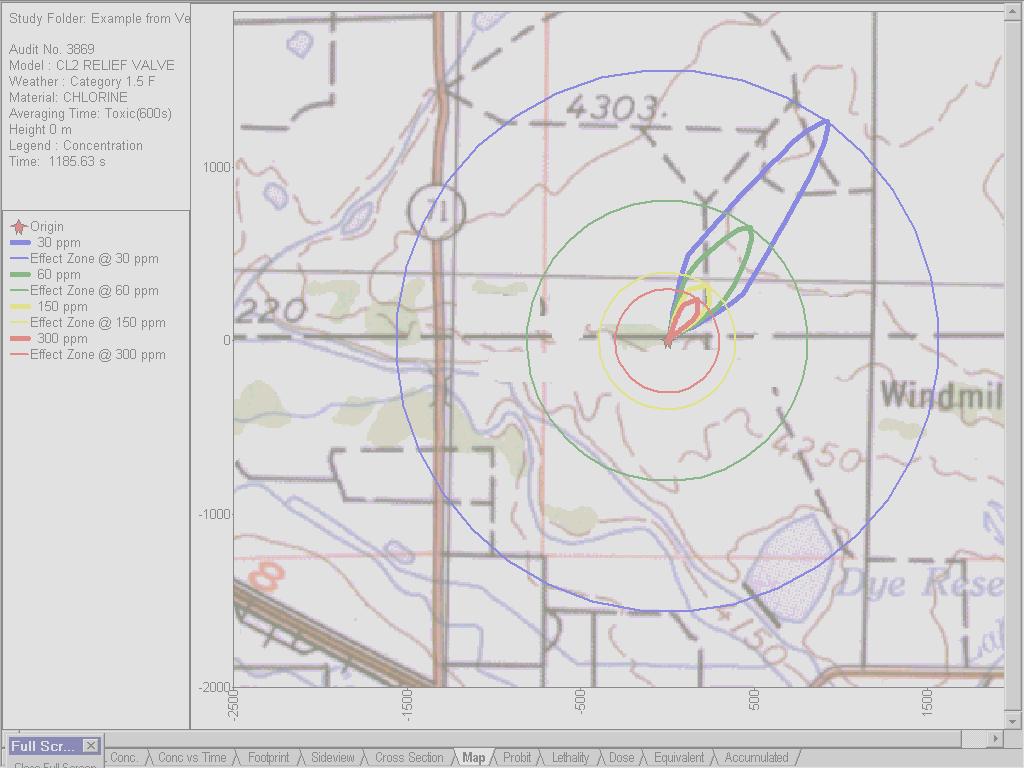Open the Accumulated tab
The width and height of the screenshot is (1024, 768).
click(x=756, y=758)
